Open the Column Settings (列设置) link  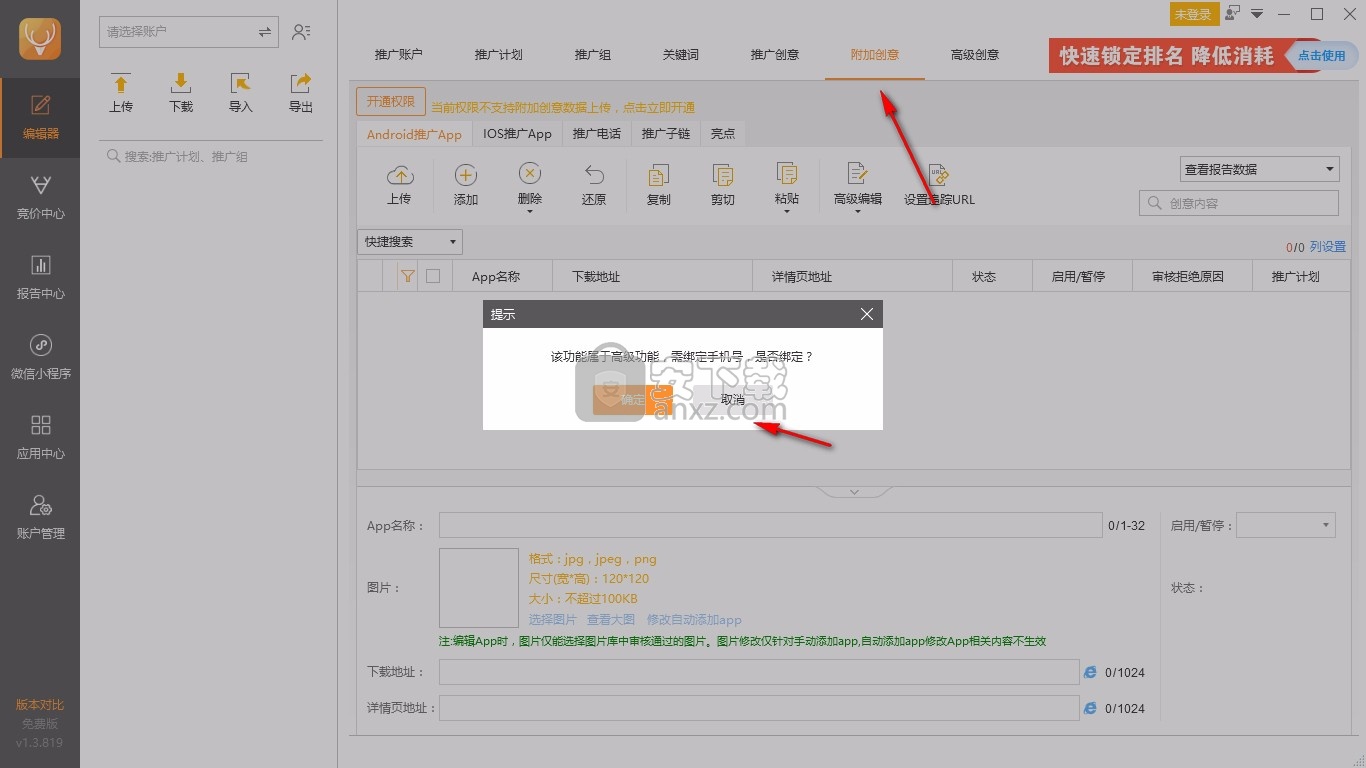click(1328, 247)
